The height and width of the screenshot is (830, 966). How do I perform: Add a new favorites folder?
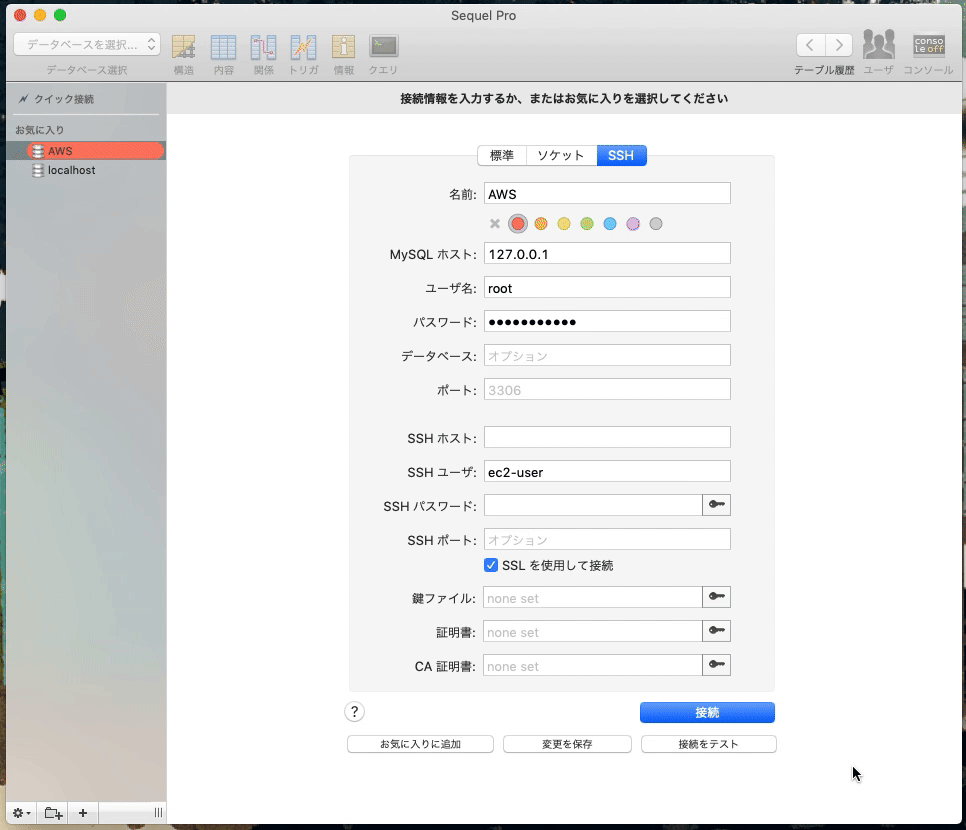tap(53, 813)
